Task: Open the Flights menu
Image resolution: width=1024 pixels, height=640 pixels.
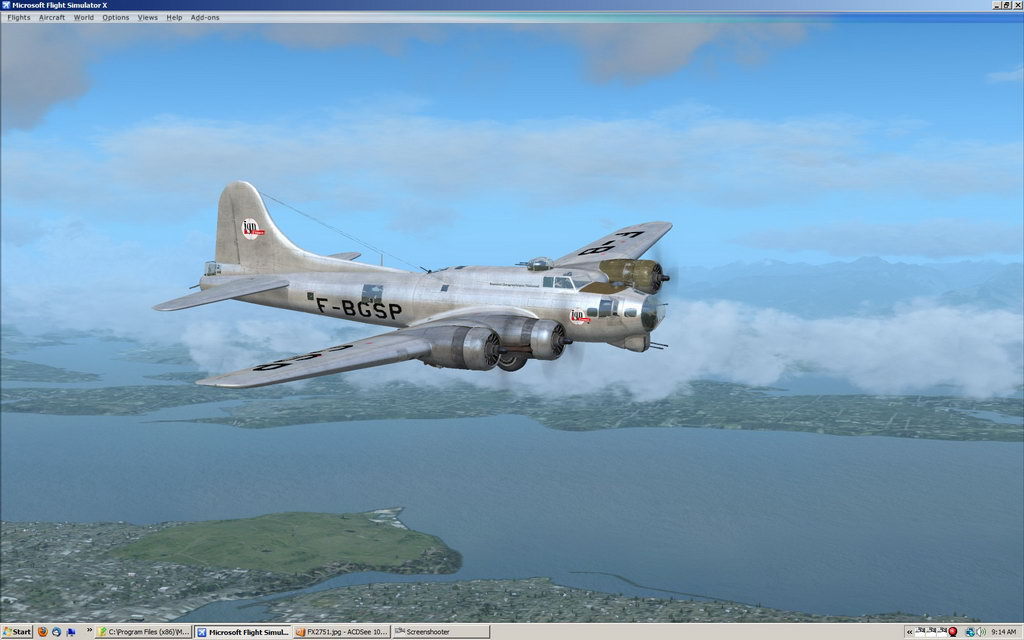Action: point(19,18)
